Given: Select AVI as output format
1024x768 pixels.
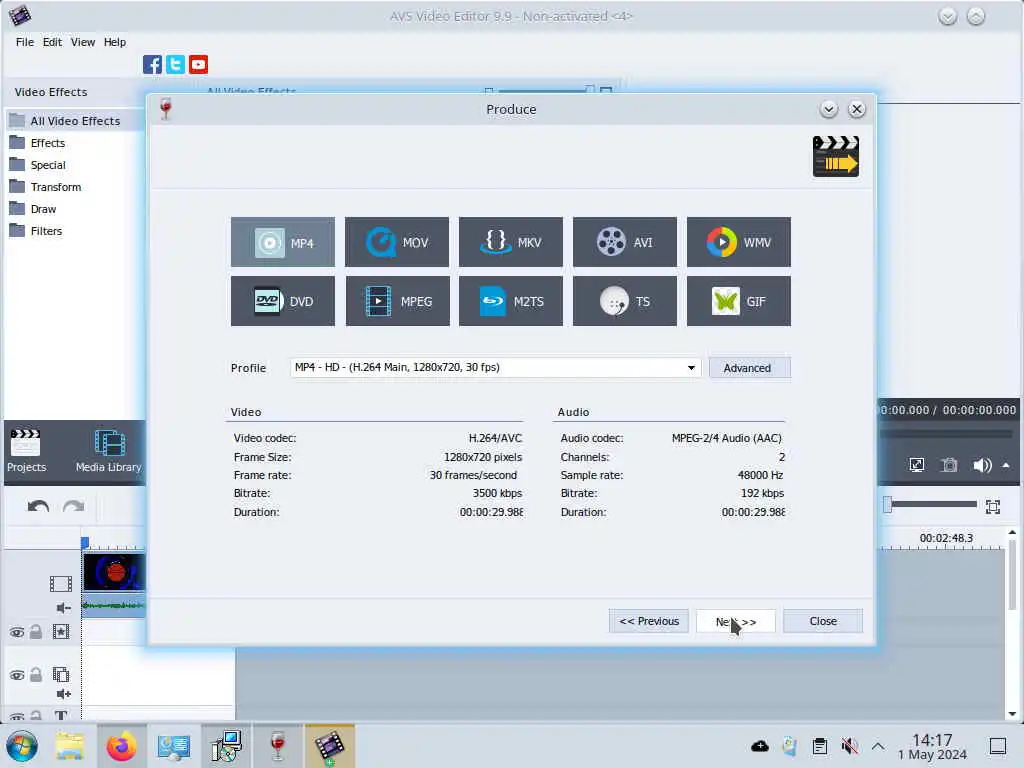Looking at the screenshot, I should (x=625, y=242).
